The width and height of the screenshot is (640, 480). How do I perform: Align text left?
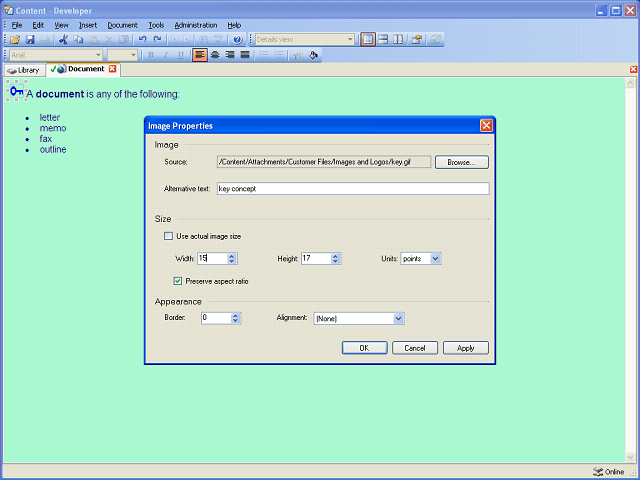point(200,55)
